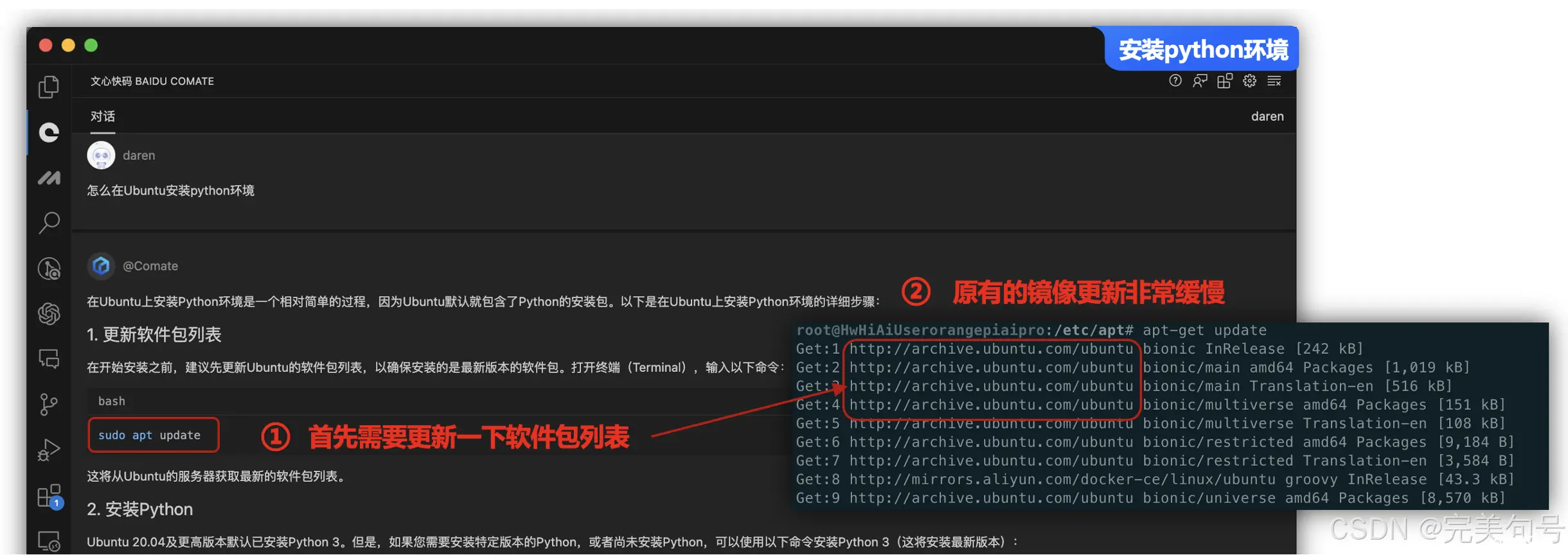Image resolution: width=1568 pixels, height=555 pixels.
Task: Click terminal line Get:9 bionic/universe amd64 Packages
Action: [x=1150, y=498]
